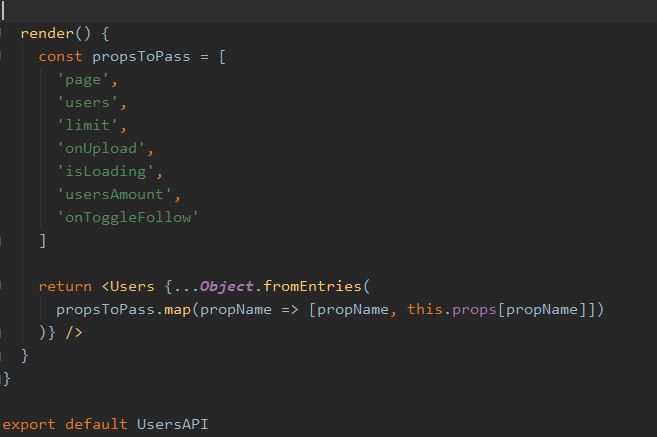Click the 'users' string entry
The width and height of the screenshot is (657, 437).
click(88, 102)
